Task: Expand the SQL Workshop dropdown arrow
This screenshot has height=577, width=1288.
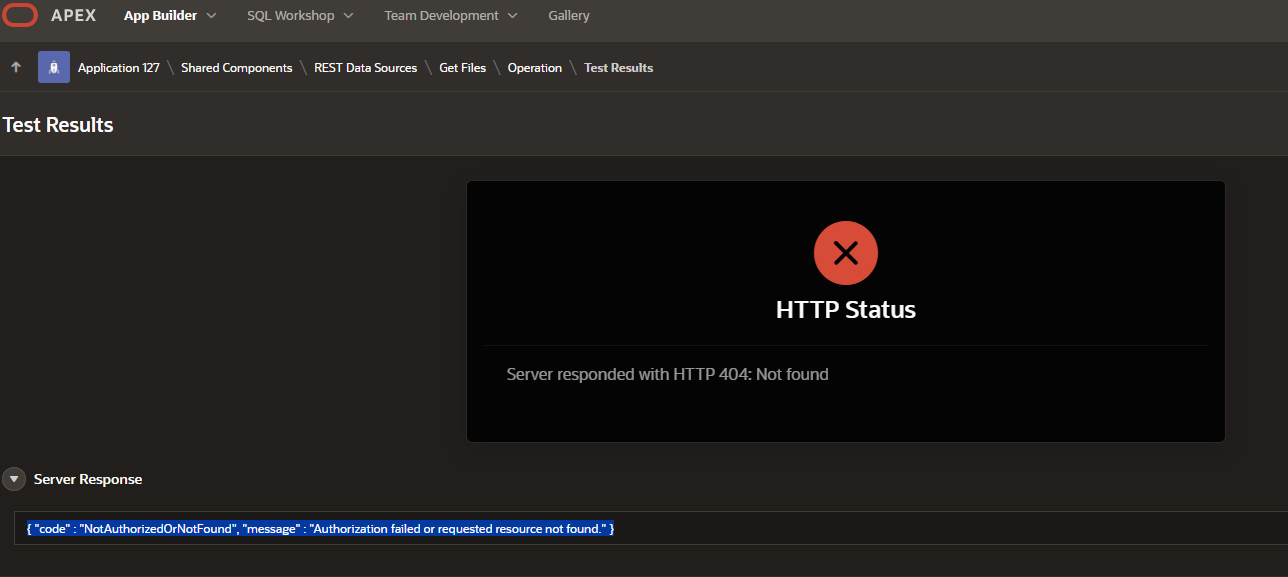Action: (x=348, y=16)
